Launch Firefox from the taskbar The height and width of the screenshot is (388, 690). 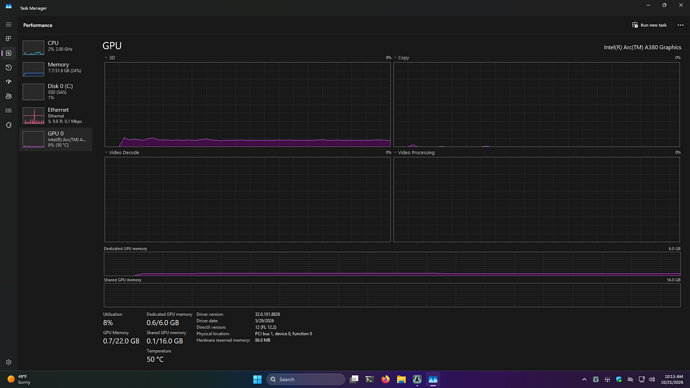[385, 379]
